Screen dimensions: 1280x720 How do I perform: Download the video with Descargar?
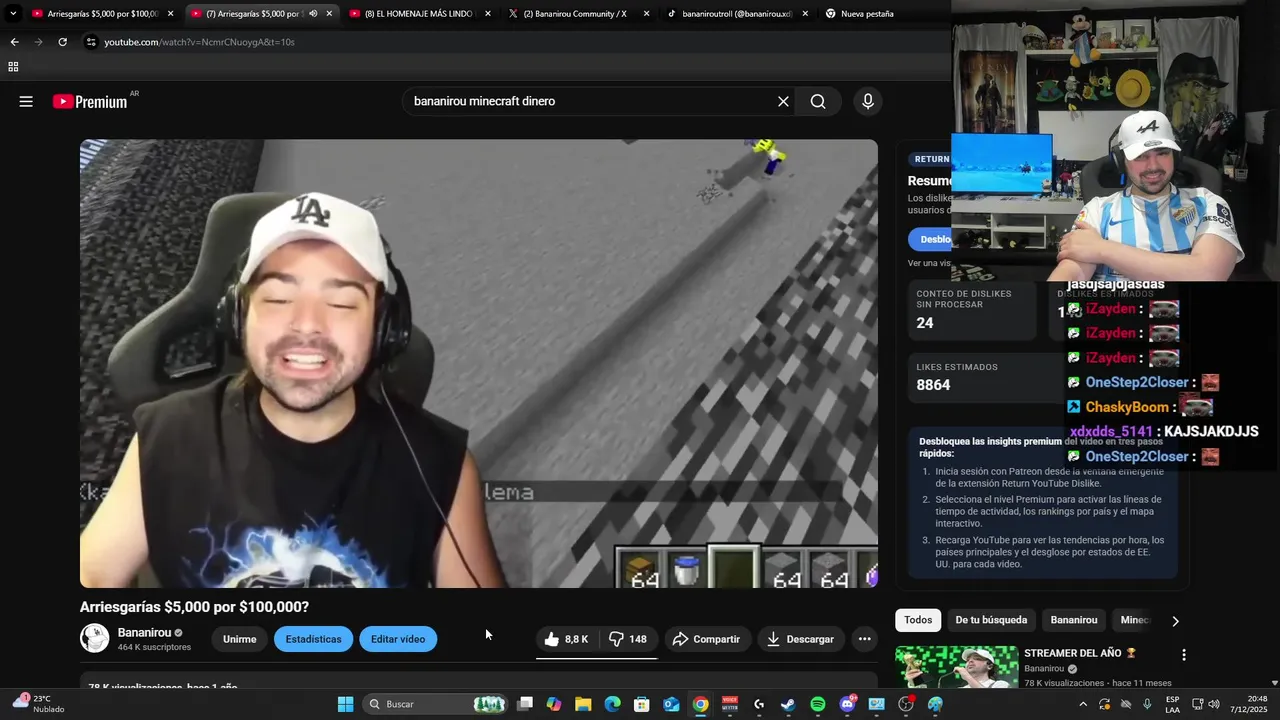800,639
